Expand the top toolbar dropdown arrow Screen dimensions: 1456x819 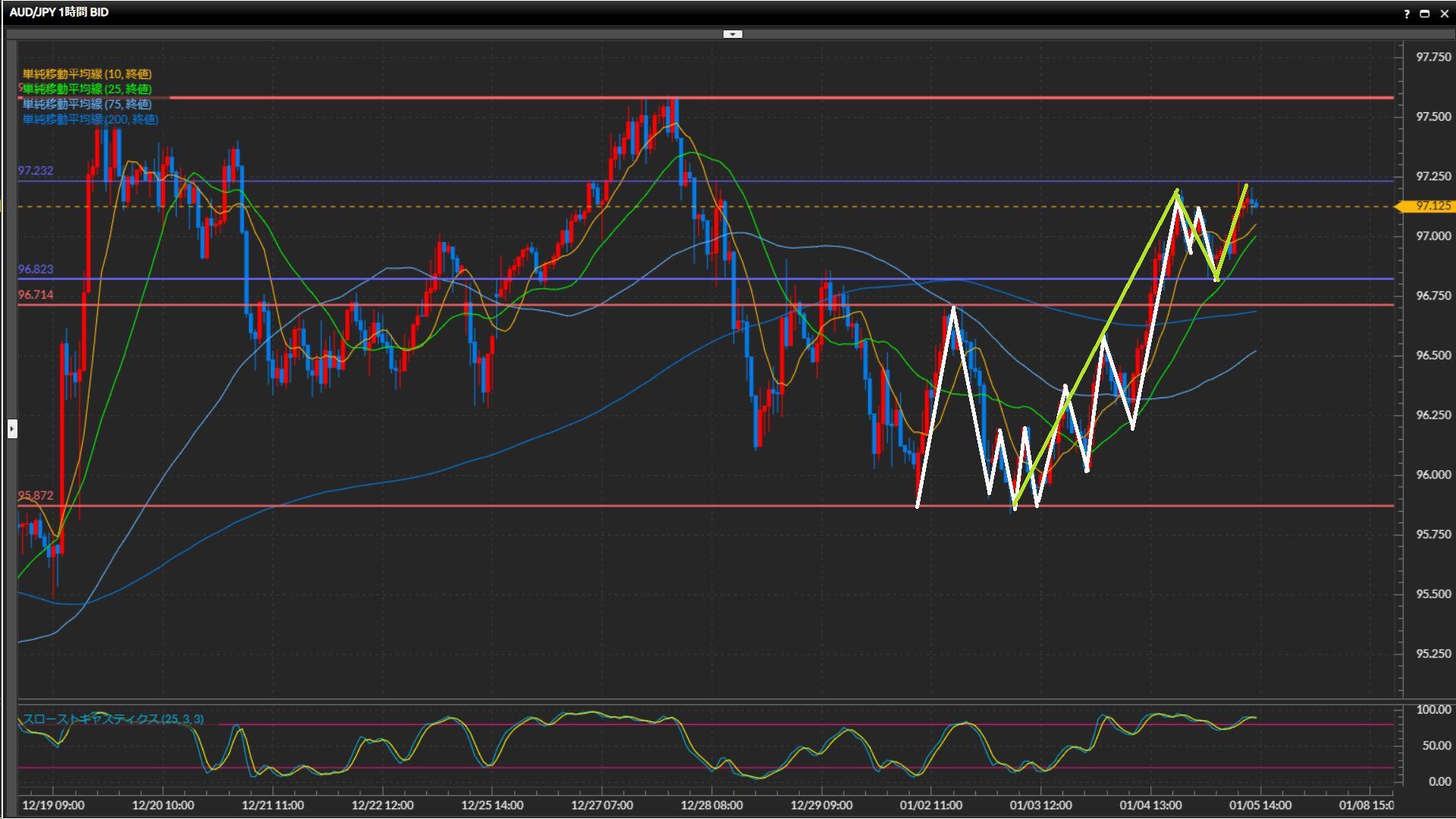point(733,34)
